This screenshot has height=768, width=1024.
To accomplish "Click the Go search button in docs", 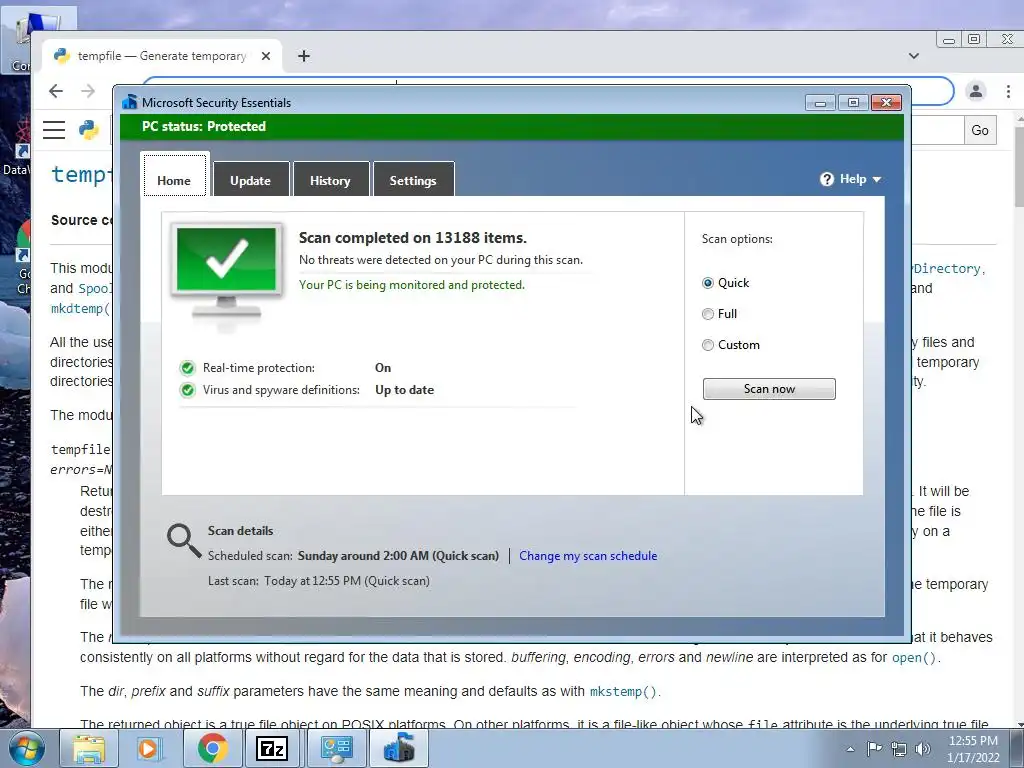I will point(980,130).
